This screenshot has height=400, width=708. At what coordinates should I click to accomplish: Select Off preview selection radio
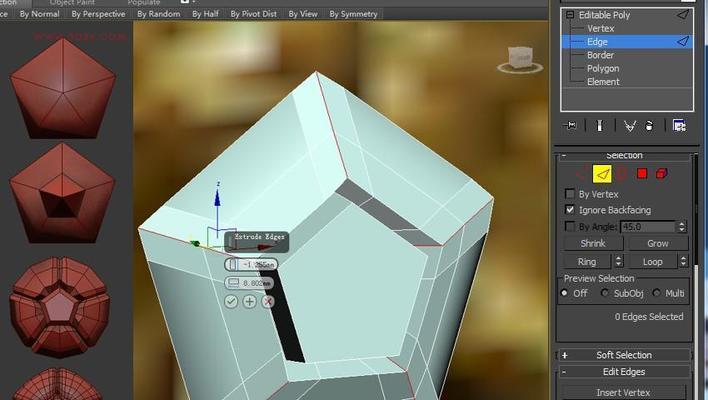[564, 293]
